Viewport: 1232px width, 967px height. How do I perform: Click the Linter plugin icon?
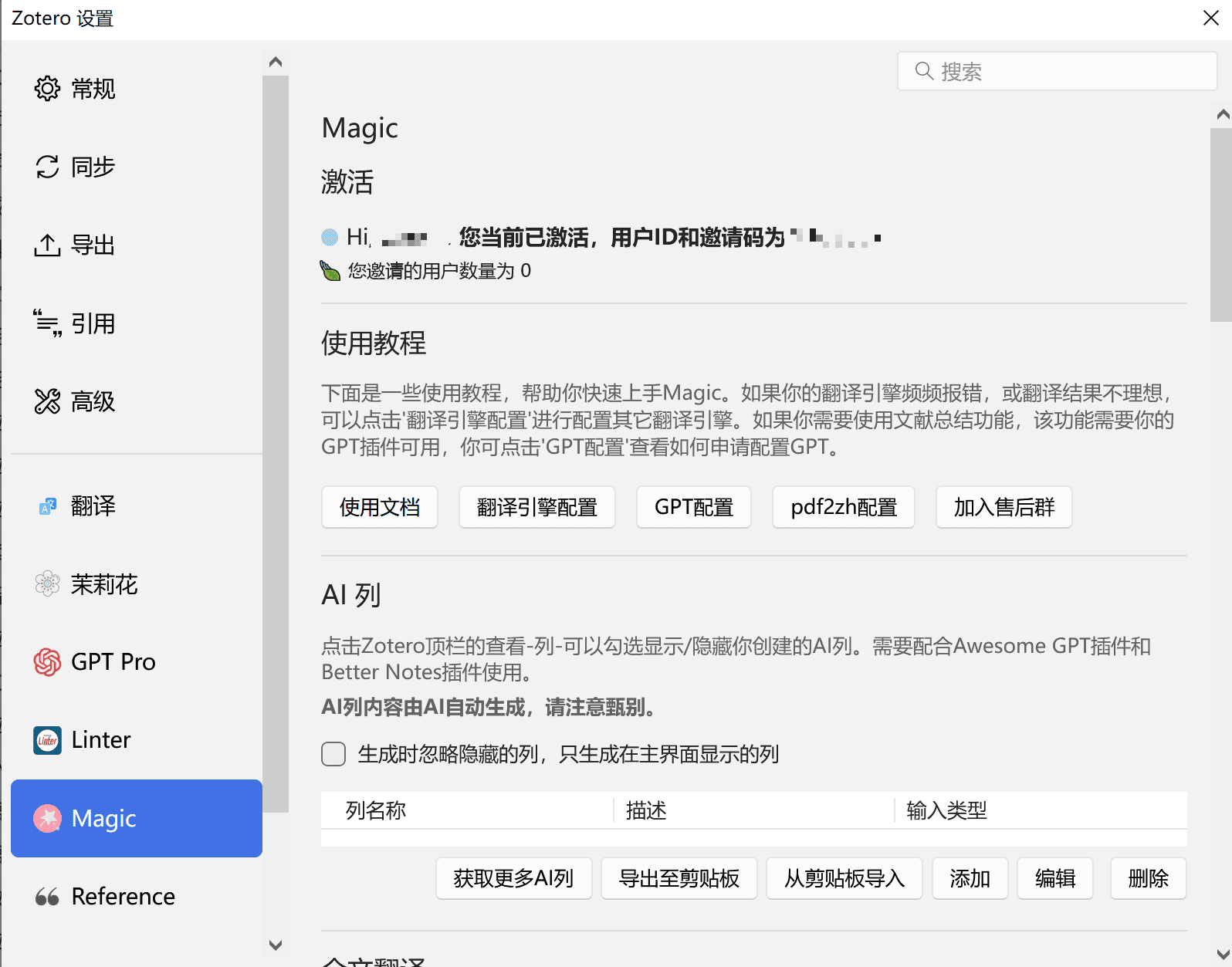47,740
